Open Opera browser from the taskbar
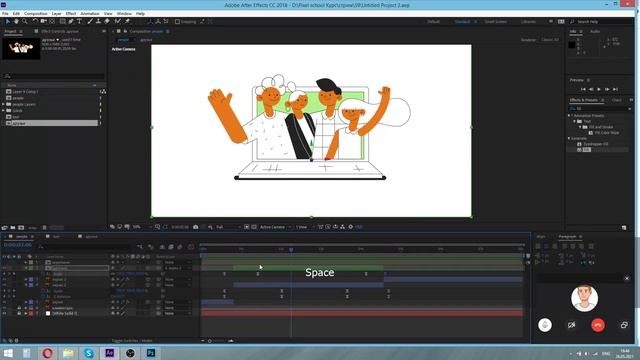The width and height of the screenshot is (640, 360). [x=48, y=353]
